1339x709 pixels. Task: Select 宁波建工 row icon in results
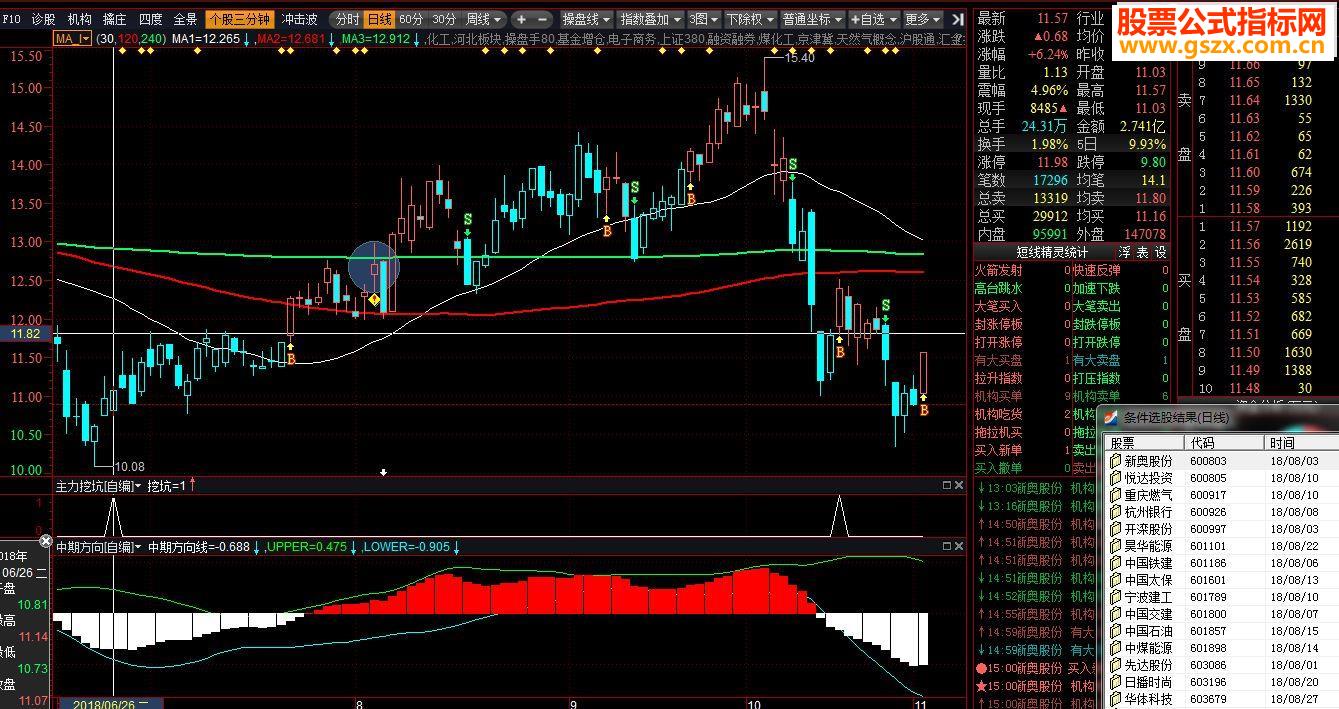coord(1116,597)
